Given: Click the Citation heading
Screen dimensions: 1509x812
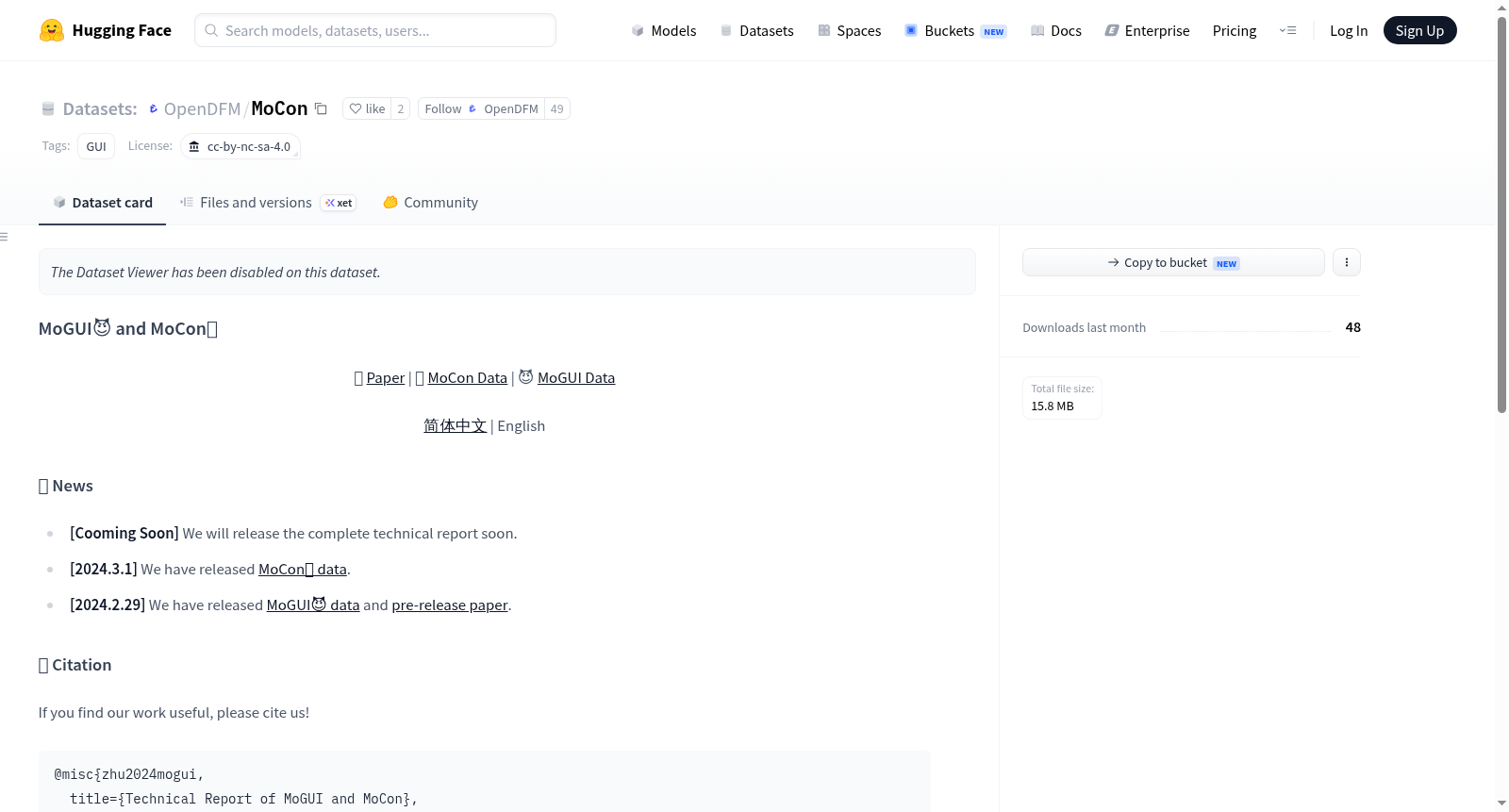Looking at the screenshot, I should pyautogui.click(x=75, y=665).
